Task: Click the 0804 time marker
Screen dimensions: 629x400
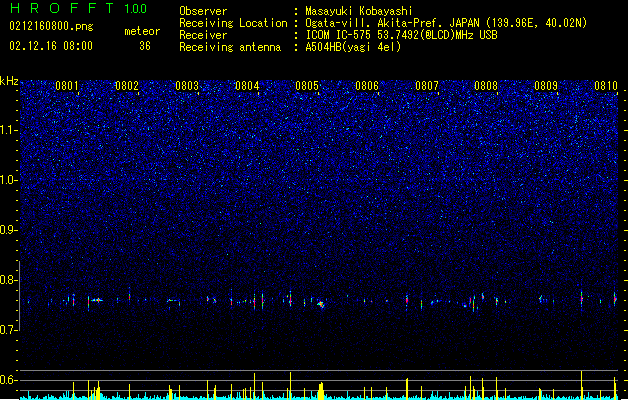Action: point(247,85)
